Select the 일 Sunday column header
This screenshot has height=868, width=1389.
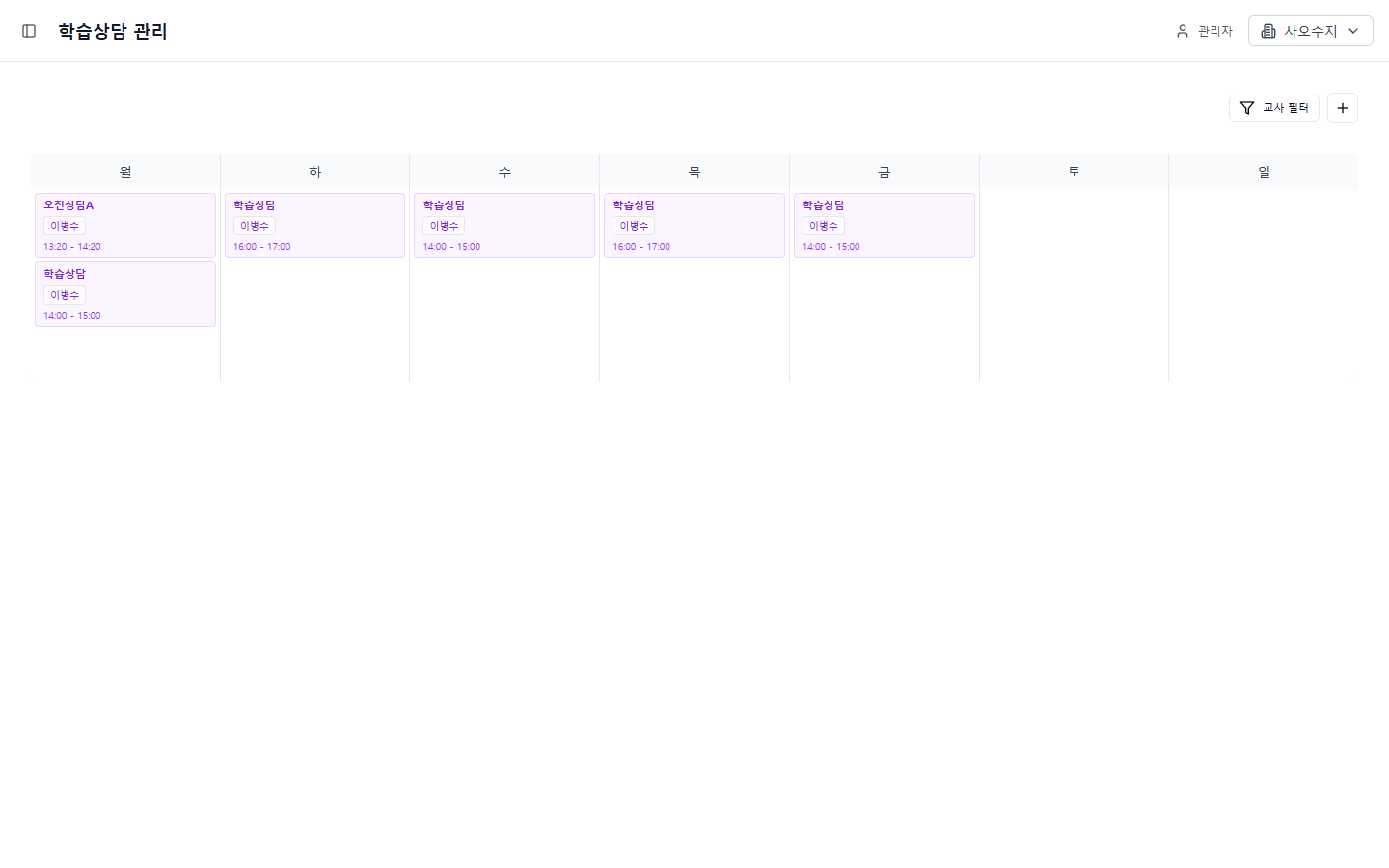pyautogui.click(x=1264, y=172)
